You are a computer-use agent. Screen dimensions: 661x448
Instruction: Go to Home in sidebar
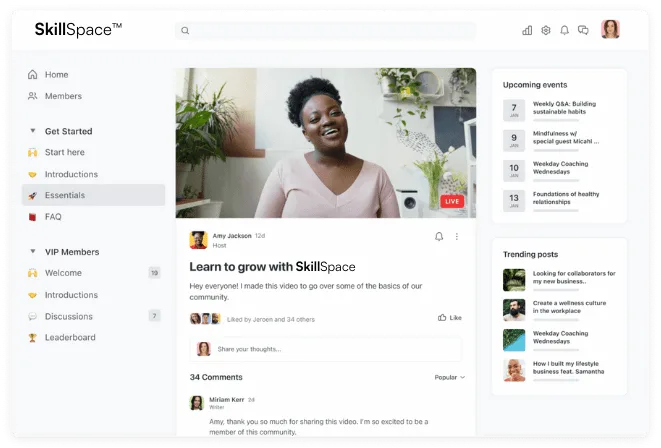tap(56, 75)
